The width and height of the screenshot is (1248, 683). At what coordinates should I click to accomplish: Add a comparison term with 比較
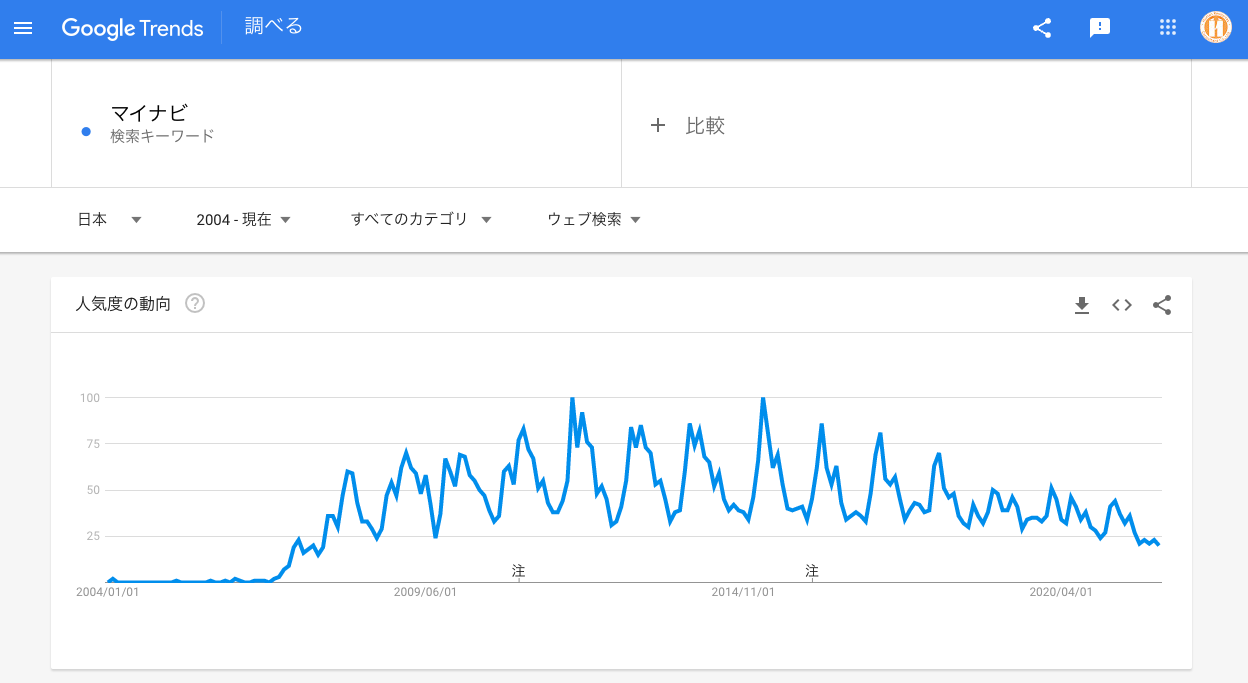click(688, 125)
